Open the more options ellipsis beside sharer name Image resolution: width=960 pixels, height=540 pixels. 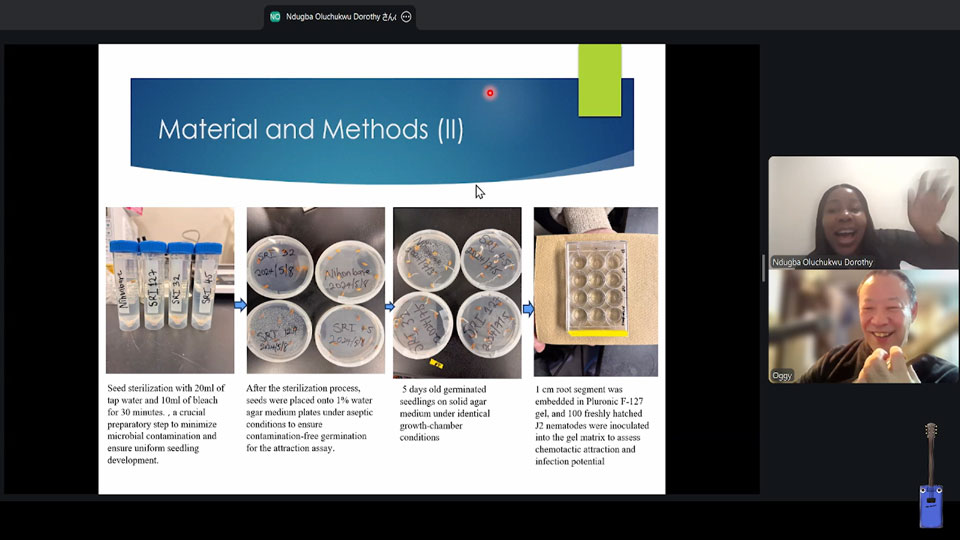pyautogui.click(x=406, y=17)
